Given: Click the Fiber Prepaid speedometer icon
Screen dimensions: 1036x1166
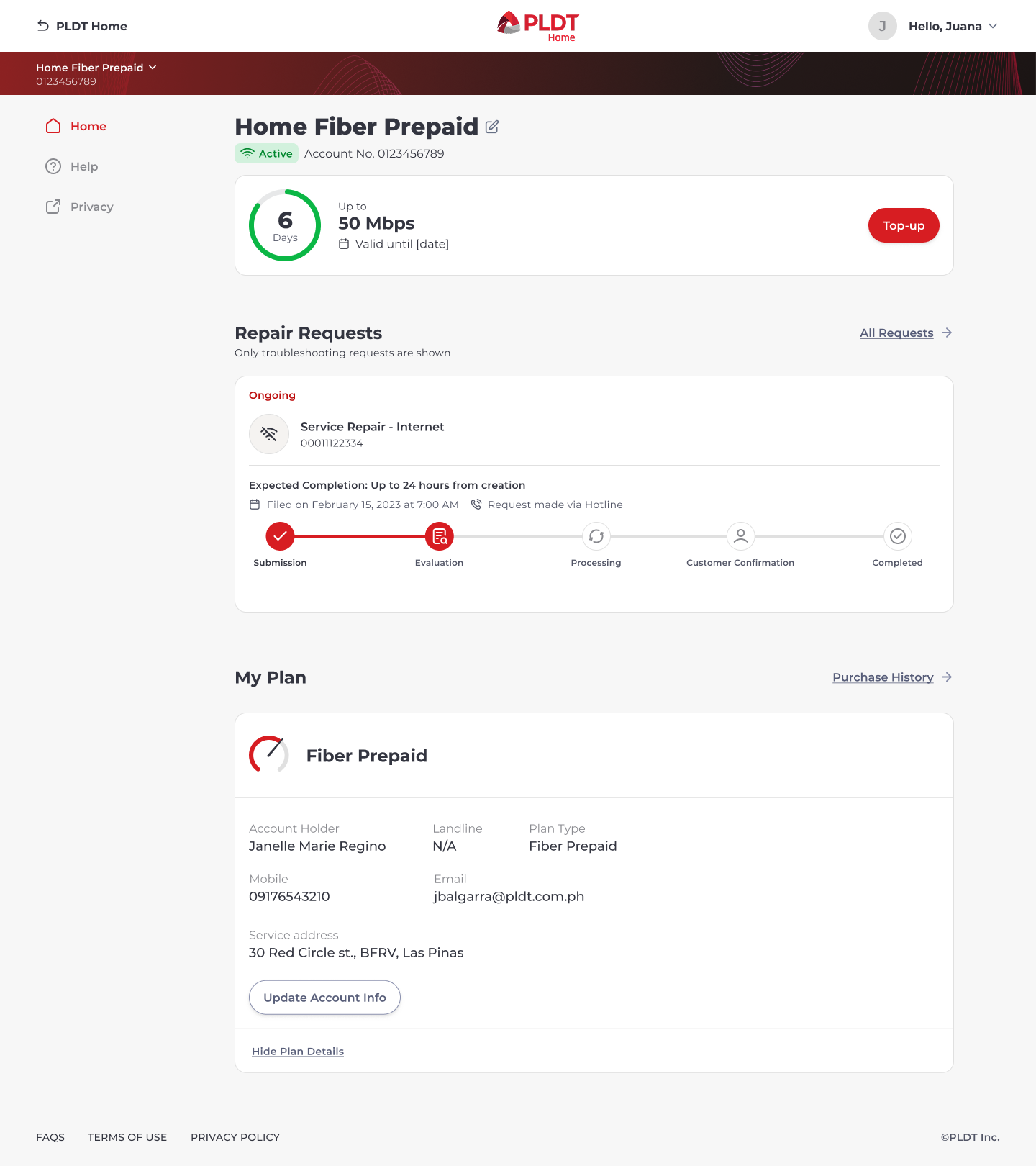Looking at the screenshot, I should coord(269,754).
